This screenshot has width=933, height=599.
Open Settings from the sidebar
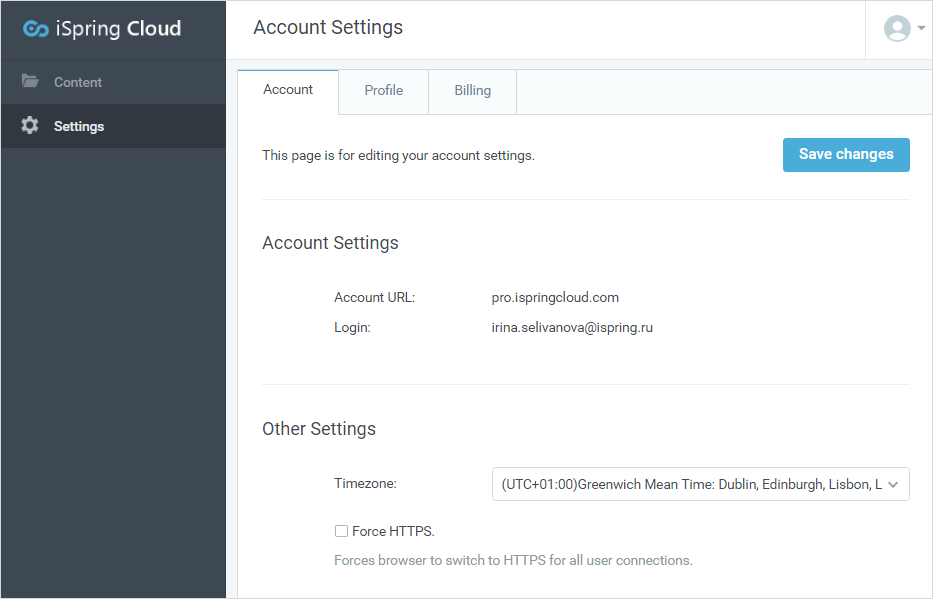click(x=78, y=126)
